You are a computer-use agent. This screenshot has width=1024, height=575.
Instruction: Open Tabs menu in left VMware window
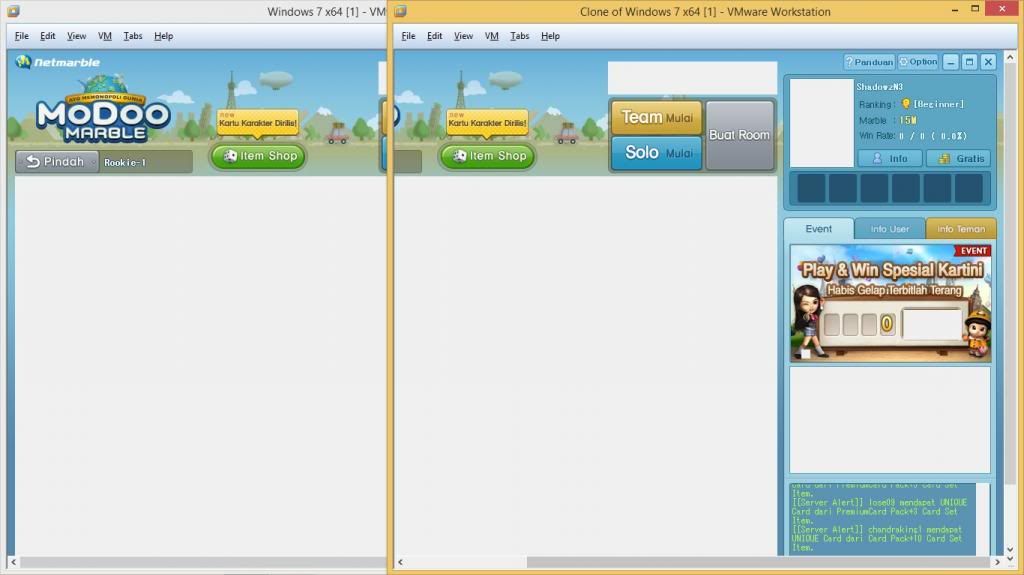[x=133, y=36]
